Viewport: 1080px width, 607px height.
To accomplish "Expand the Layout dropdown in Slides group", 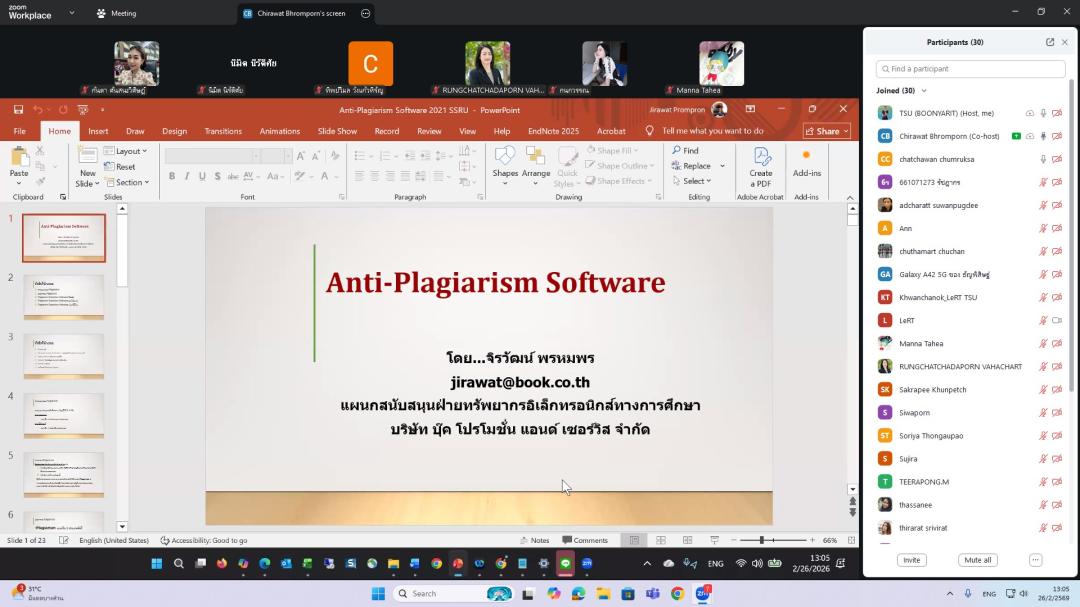I will 130,151.
